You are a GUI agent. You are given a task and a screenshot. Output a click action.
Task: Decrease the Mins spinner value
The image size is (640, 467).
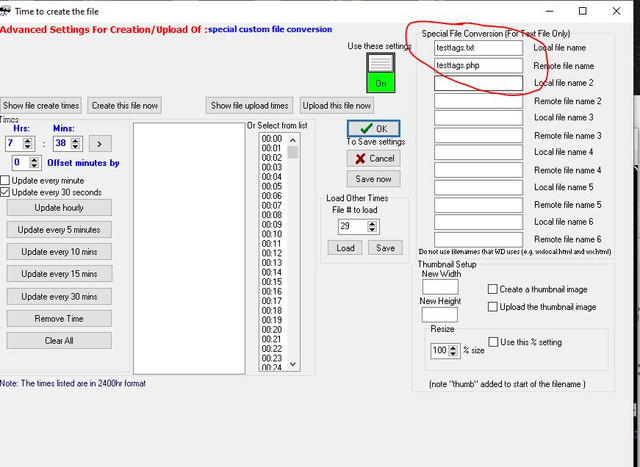coord(75,147)
